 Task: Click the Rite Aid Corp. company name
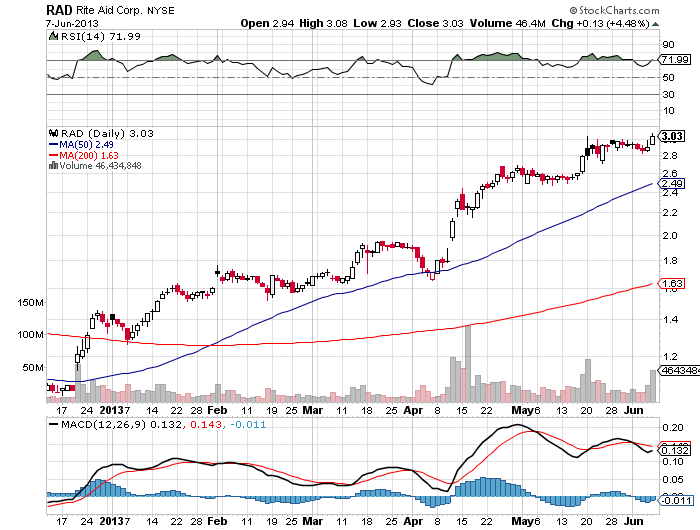click(x=109, y=10)
